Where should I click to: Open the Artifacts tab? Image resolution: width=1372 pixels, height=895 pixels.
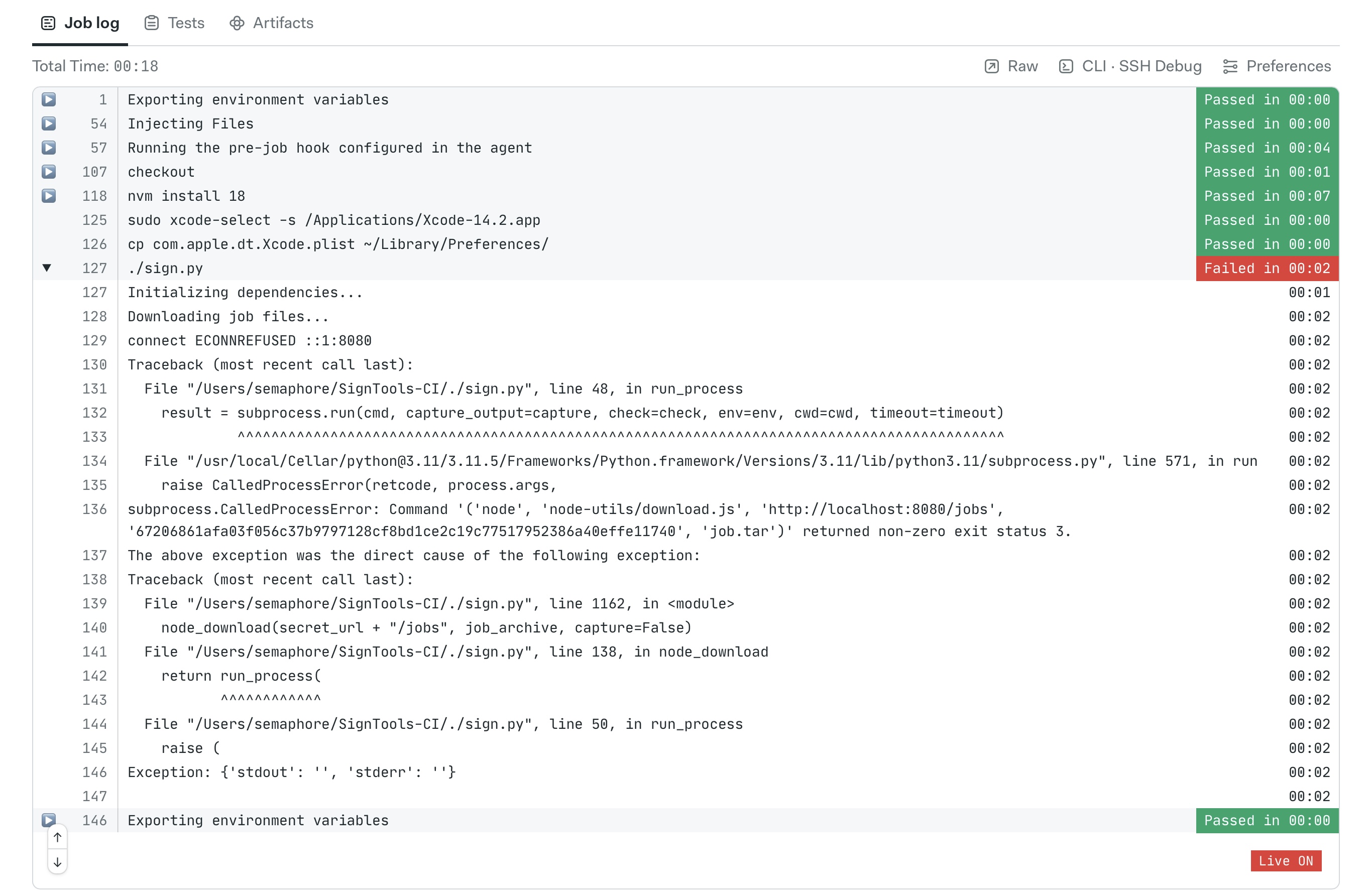(282, 23)
